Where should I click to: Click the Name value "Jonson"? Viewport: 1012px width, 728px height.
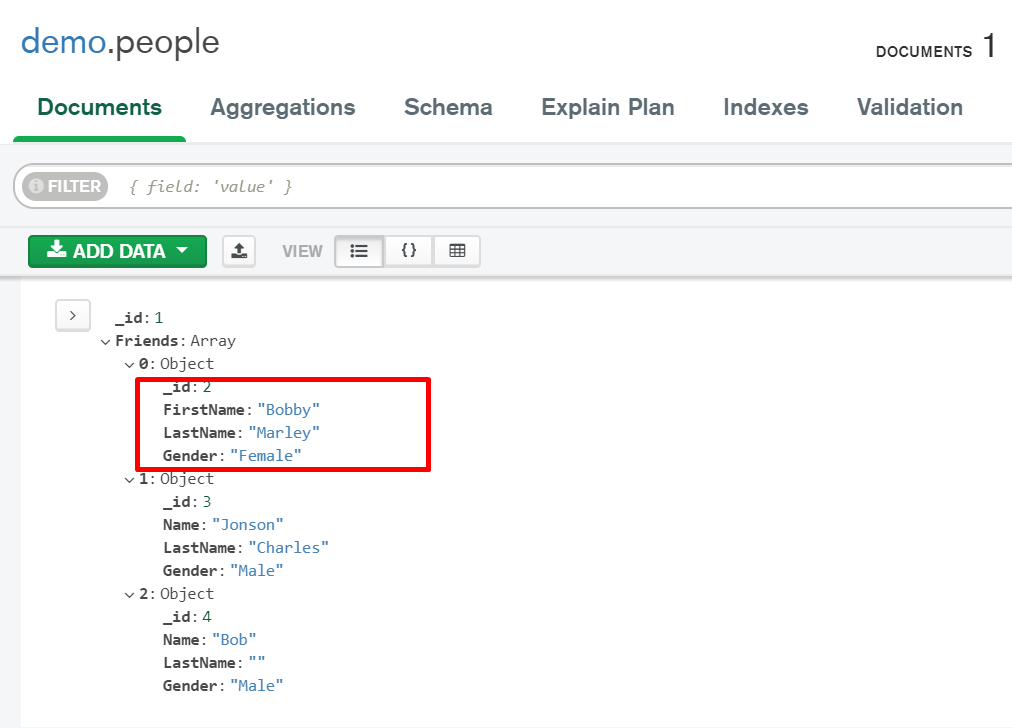click(x=247, y=525)
